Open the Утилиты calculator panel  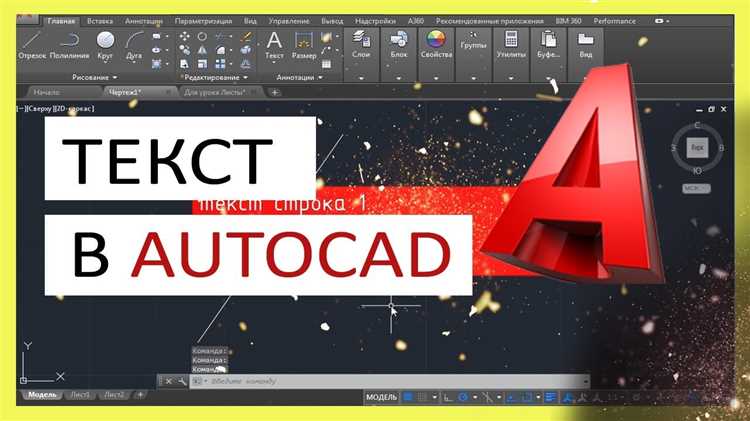click(511, 45)
